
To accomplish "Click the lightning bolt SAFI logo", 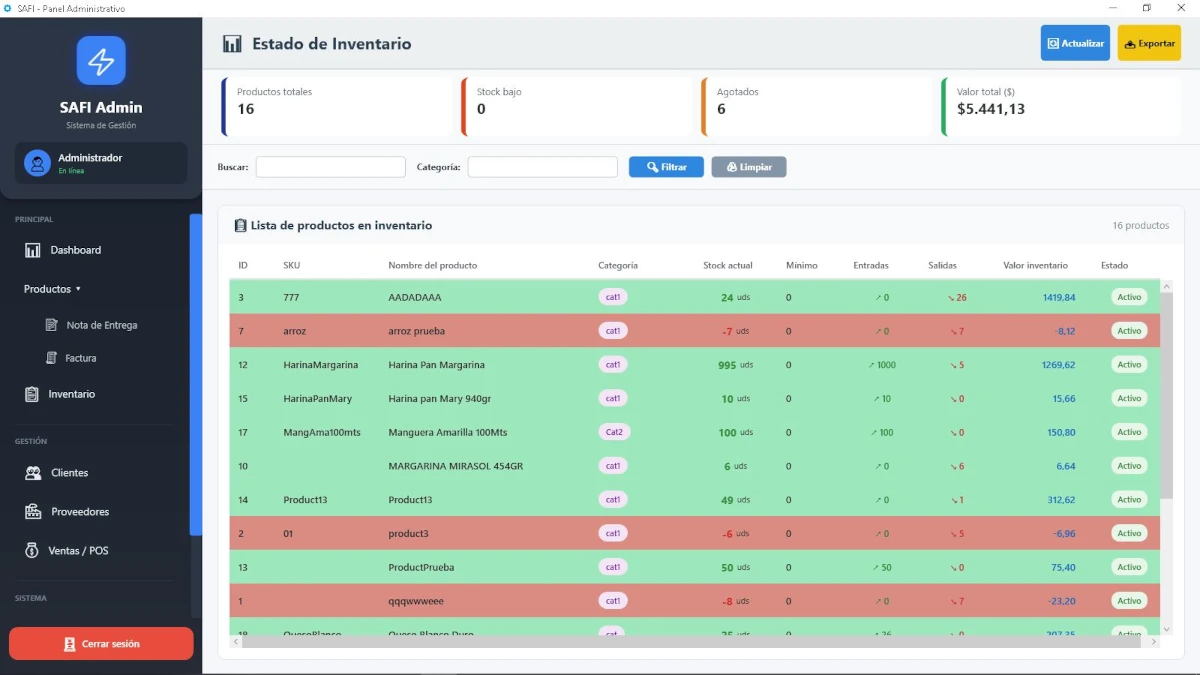I will click(101, 61).
